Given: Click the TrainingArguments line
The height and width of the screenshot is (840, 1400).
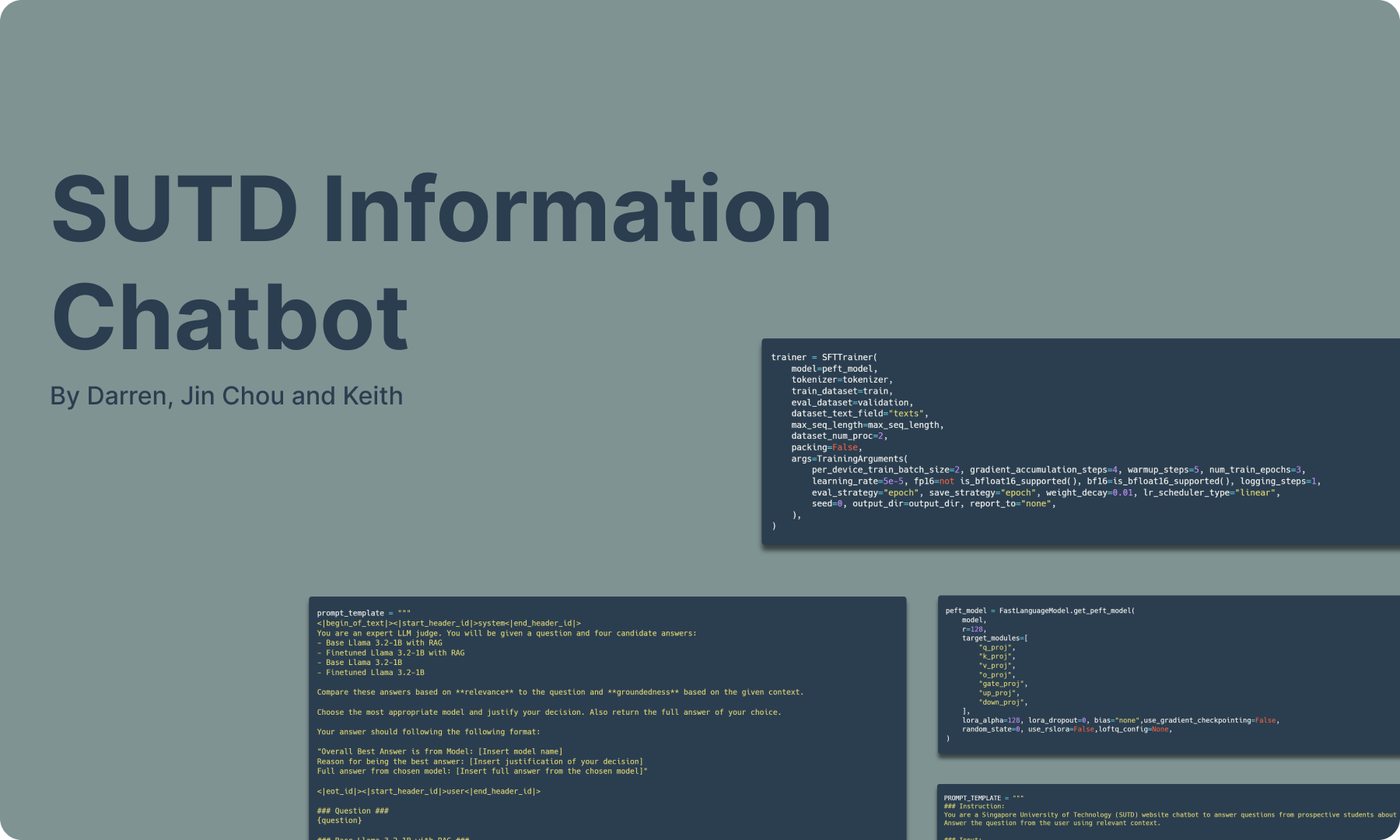Looking at the screenshot, I should click(x=849, y=458).
